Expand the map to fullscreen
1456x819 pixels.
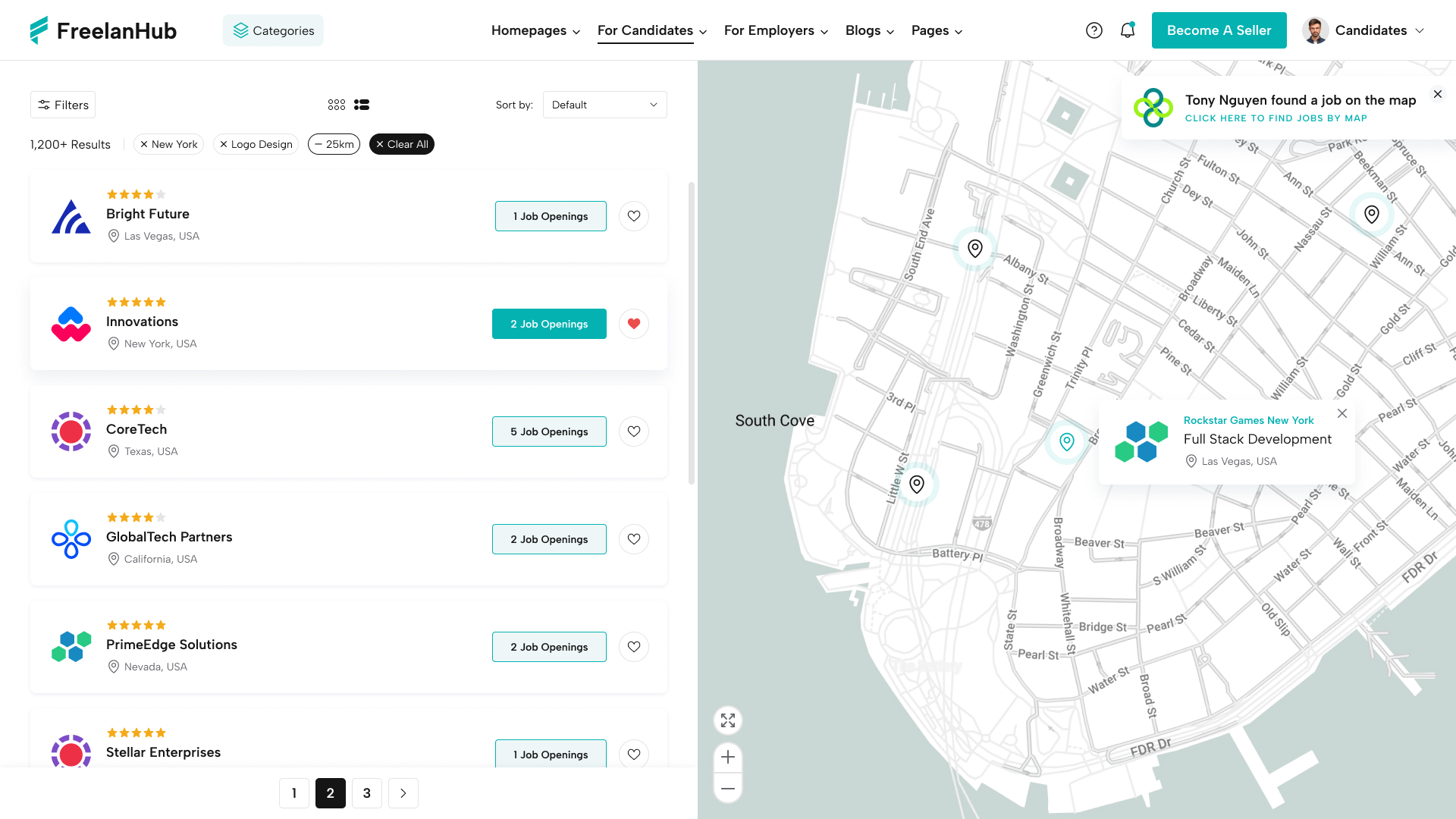727,720
